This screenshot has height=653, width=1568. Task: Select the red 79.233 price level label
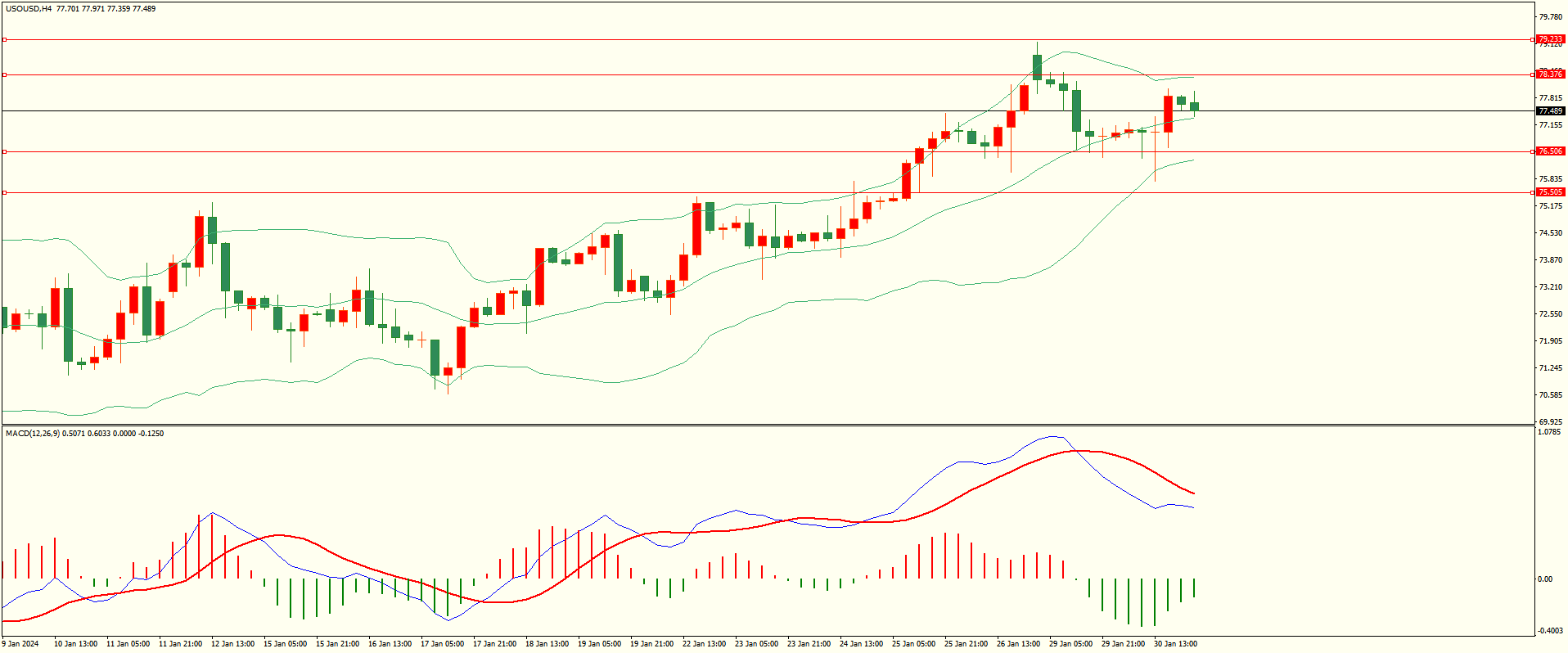(x=1550, y=39)
